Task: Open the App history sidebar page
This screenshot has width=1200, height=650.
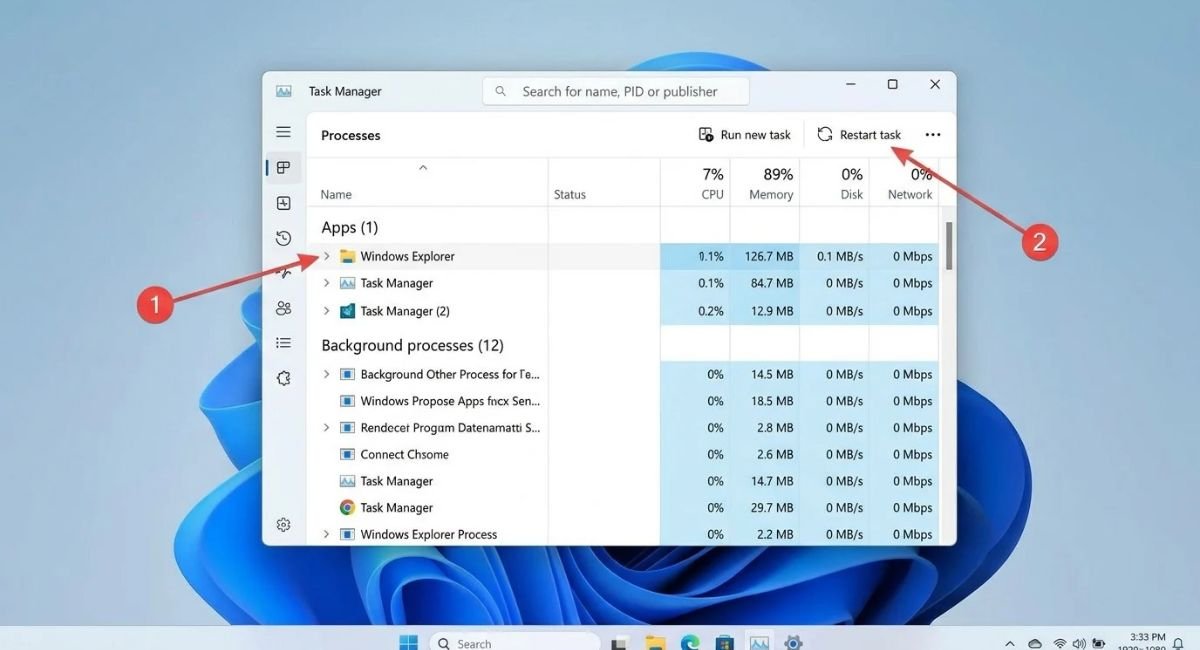Action: point(283,238)
